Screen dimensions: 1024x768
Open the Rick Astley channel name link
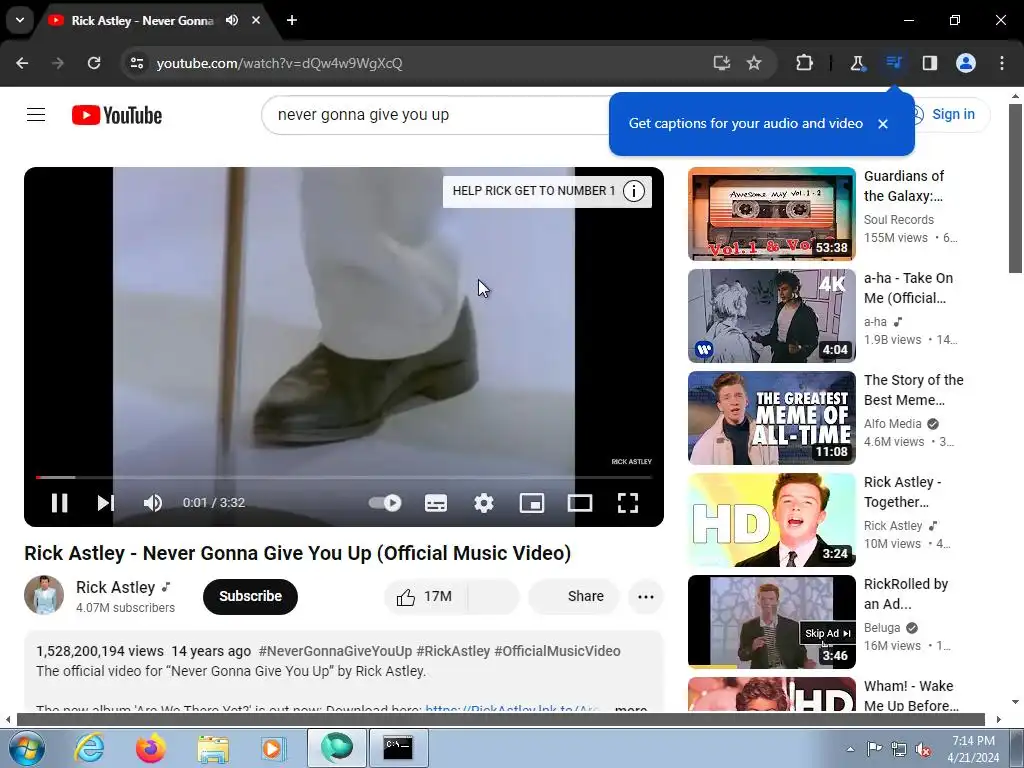116,587
